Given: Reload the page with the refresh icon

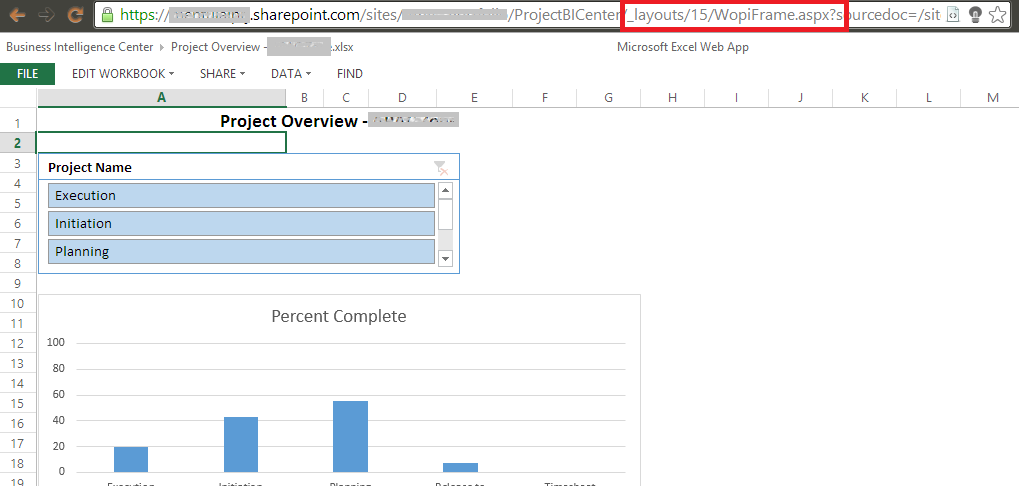Looking at the screenshot, I should [75, 15].
